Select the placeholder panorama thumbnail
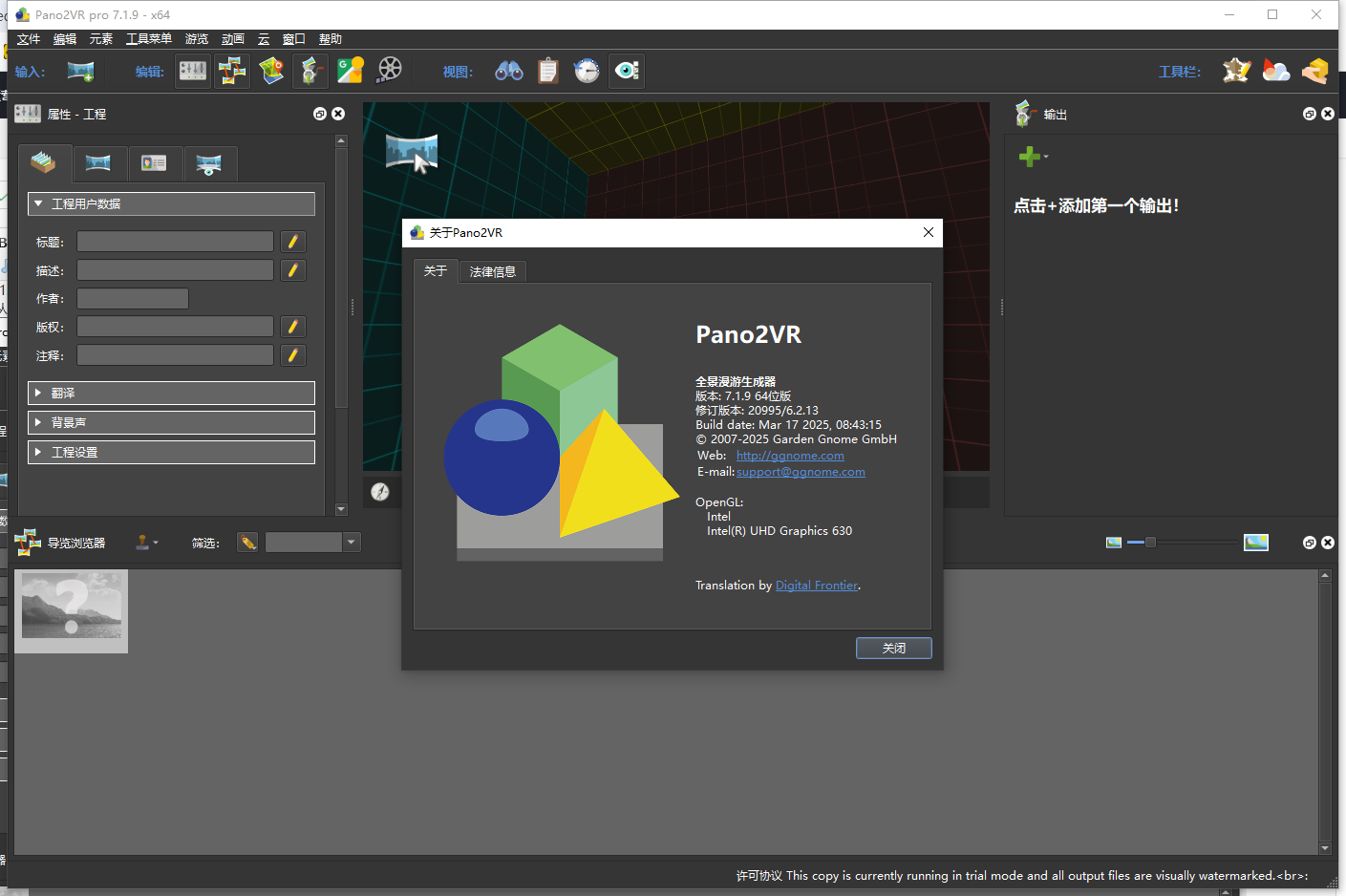This screenshot has width=1346, height=896. pos(72,611)
